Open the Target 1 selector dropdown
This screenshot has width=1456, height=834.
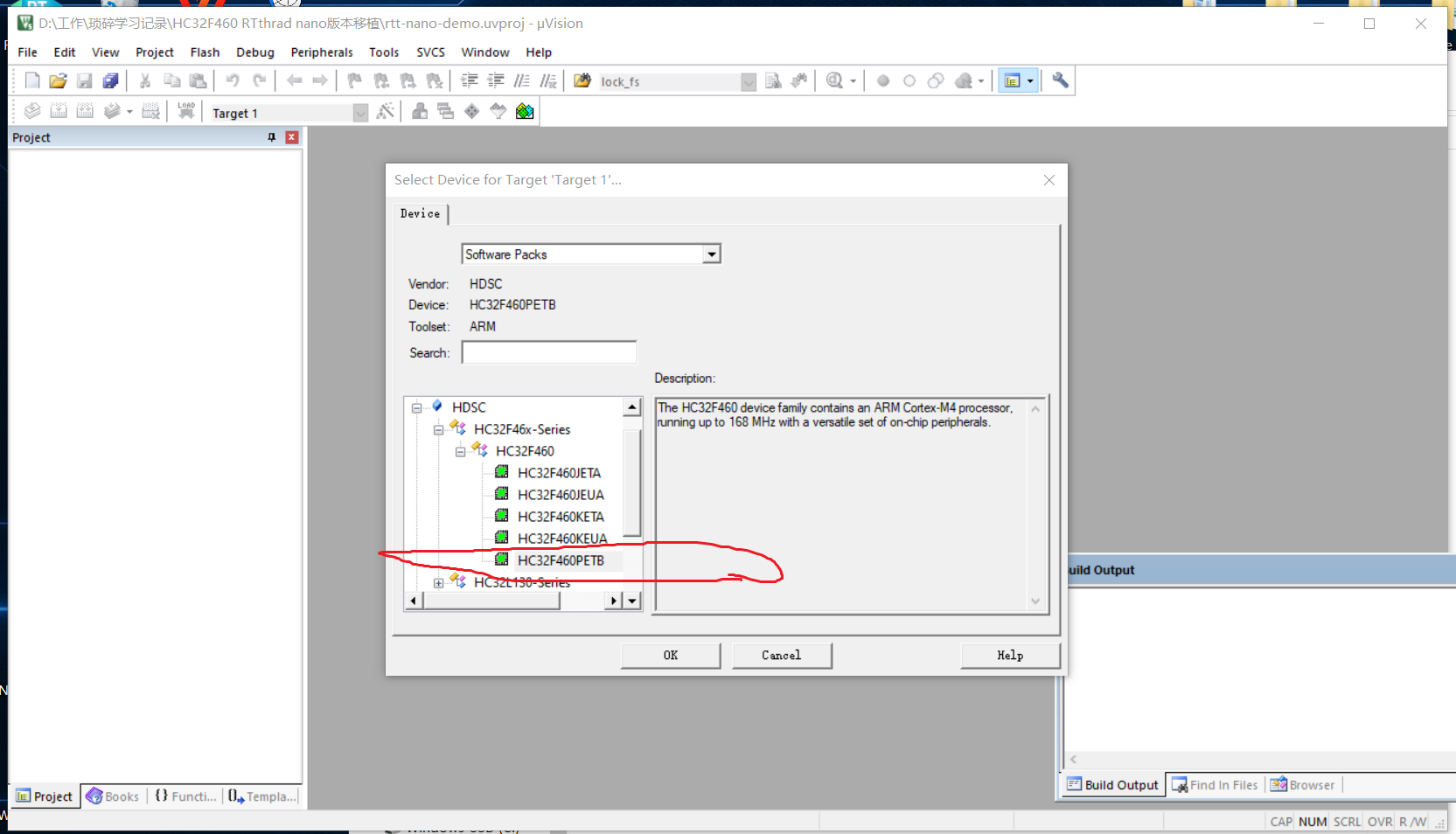coord(360,113)
